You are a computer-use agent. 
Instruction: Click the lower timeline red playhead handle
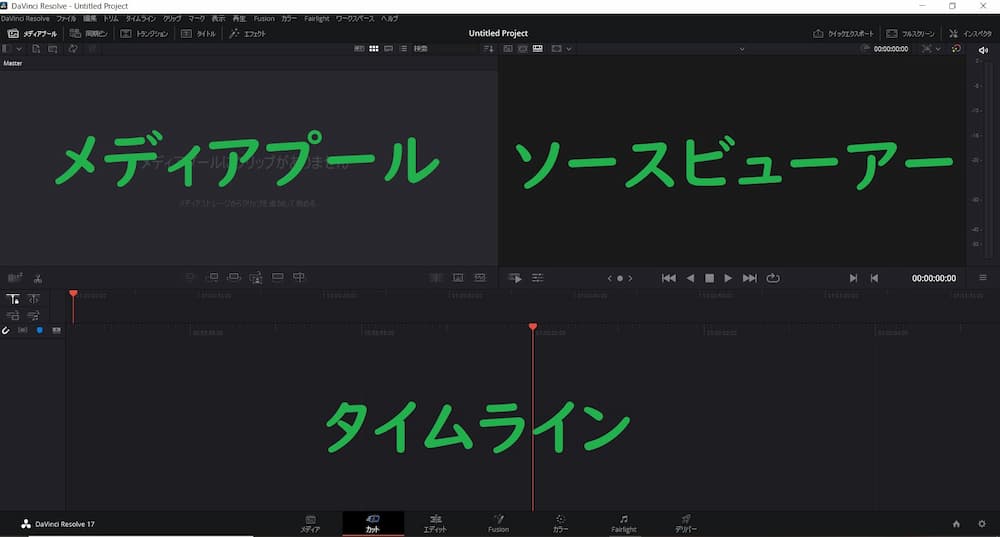pyautogui.click(x=533, y=327)
